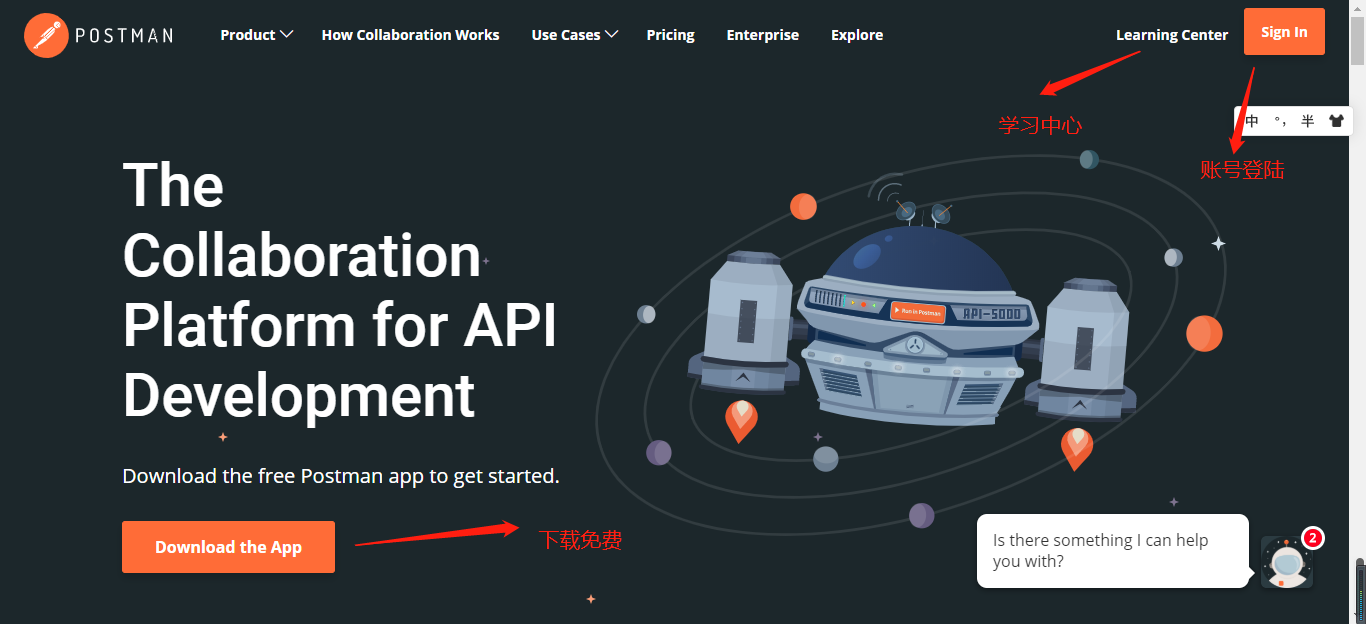Expand the Product dropdown menu
Viewport: 1366px width, 624px height.
(x=256, y=35)
